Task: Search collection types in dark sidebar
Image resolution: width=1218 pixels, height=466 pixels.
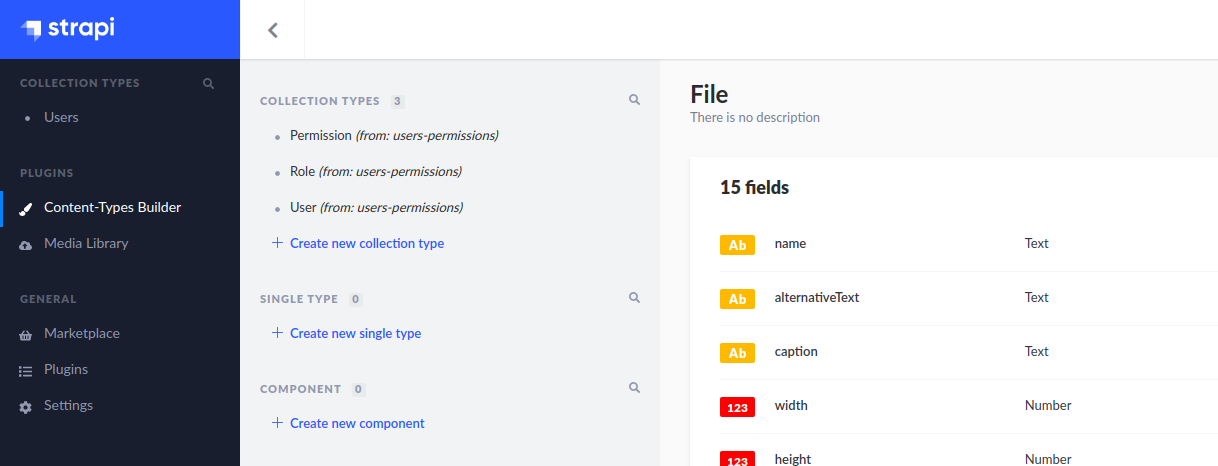Action: coord(208,83)
